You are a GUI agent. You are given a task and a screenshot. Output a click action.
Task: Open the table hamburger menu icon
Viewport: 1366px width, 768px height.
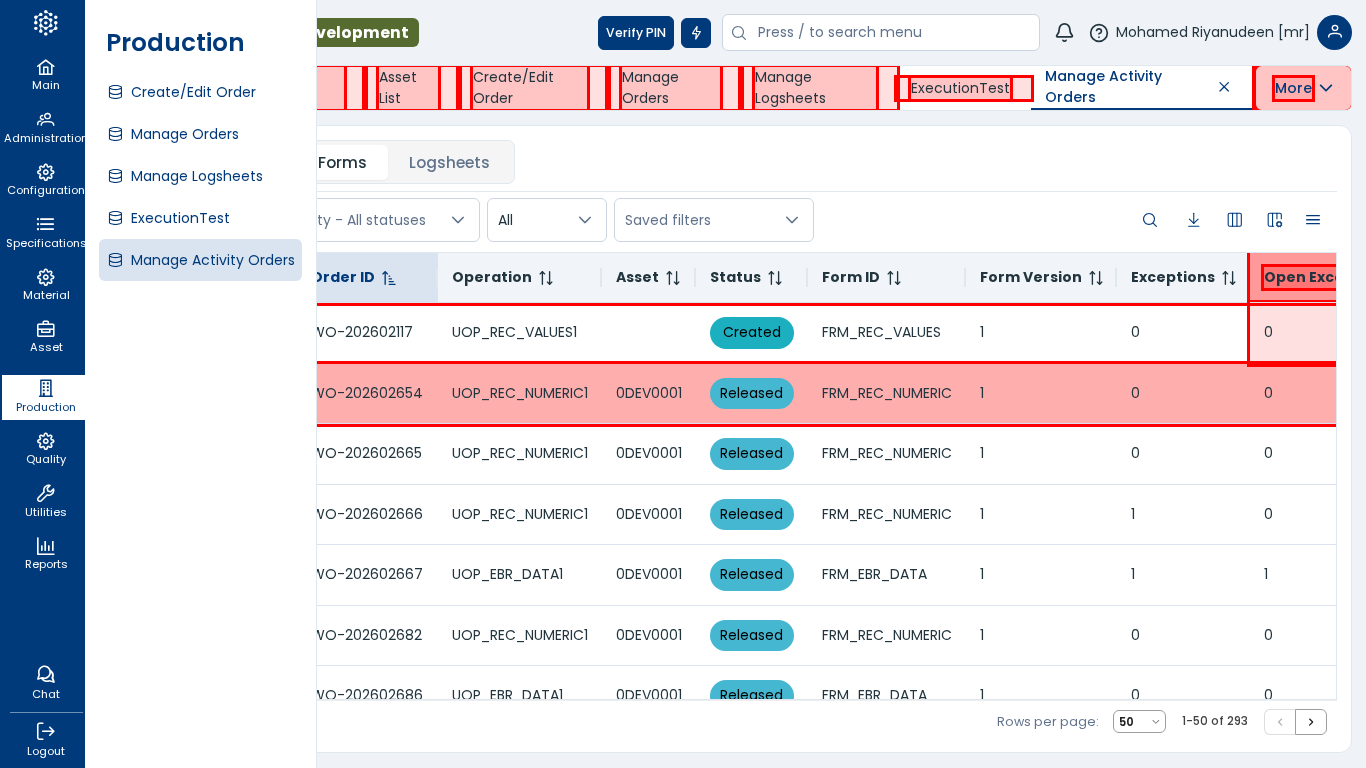(x=1313, y=220)
